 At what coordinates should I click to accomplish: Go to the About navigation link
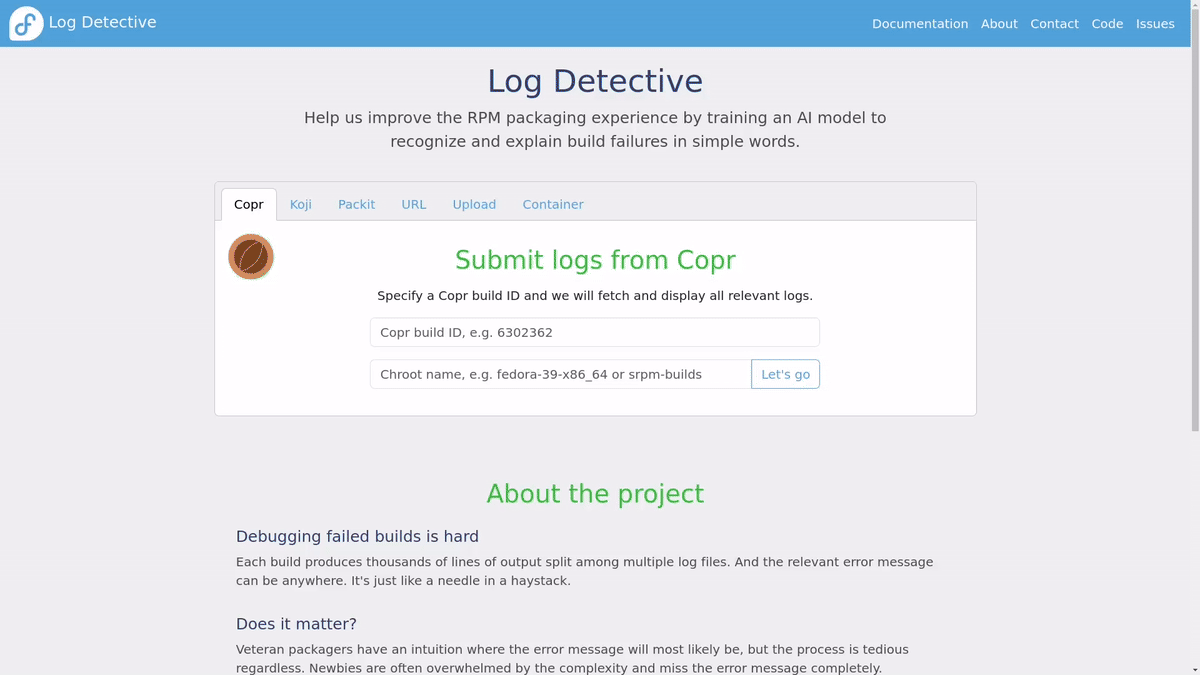[x=998, y=24]
